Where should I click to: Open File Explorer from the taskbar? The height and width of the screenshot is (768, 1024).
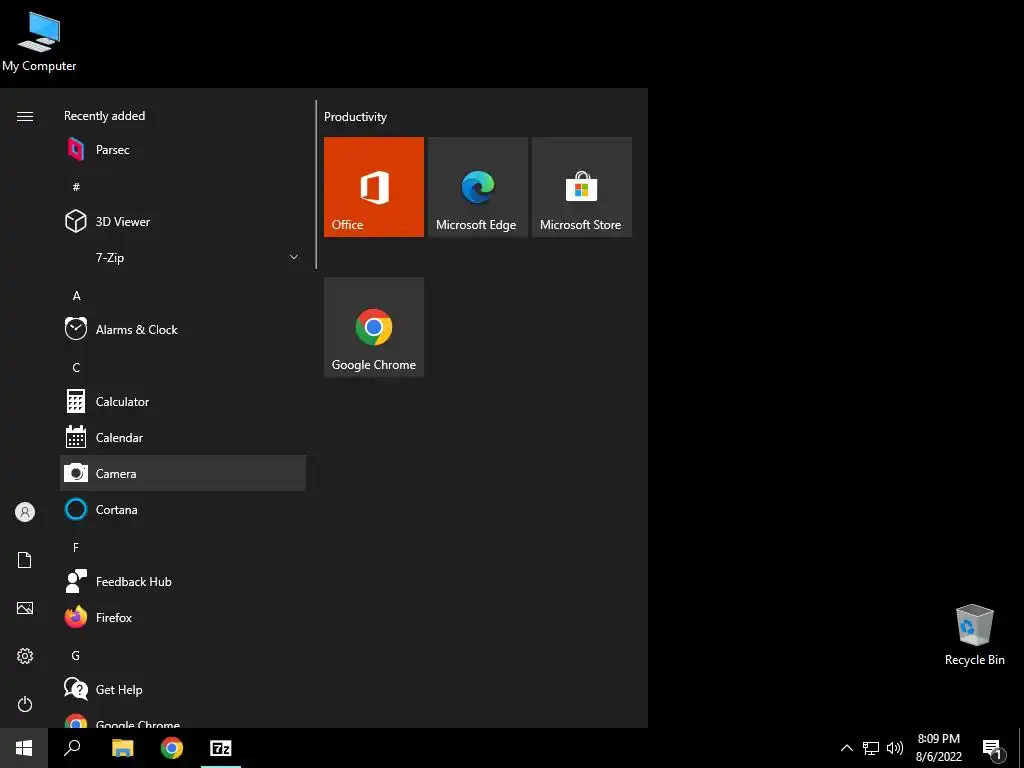pyautogui.click(x=122, y=748)
